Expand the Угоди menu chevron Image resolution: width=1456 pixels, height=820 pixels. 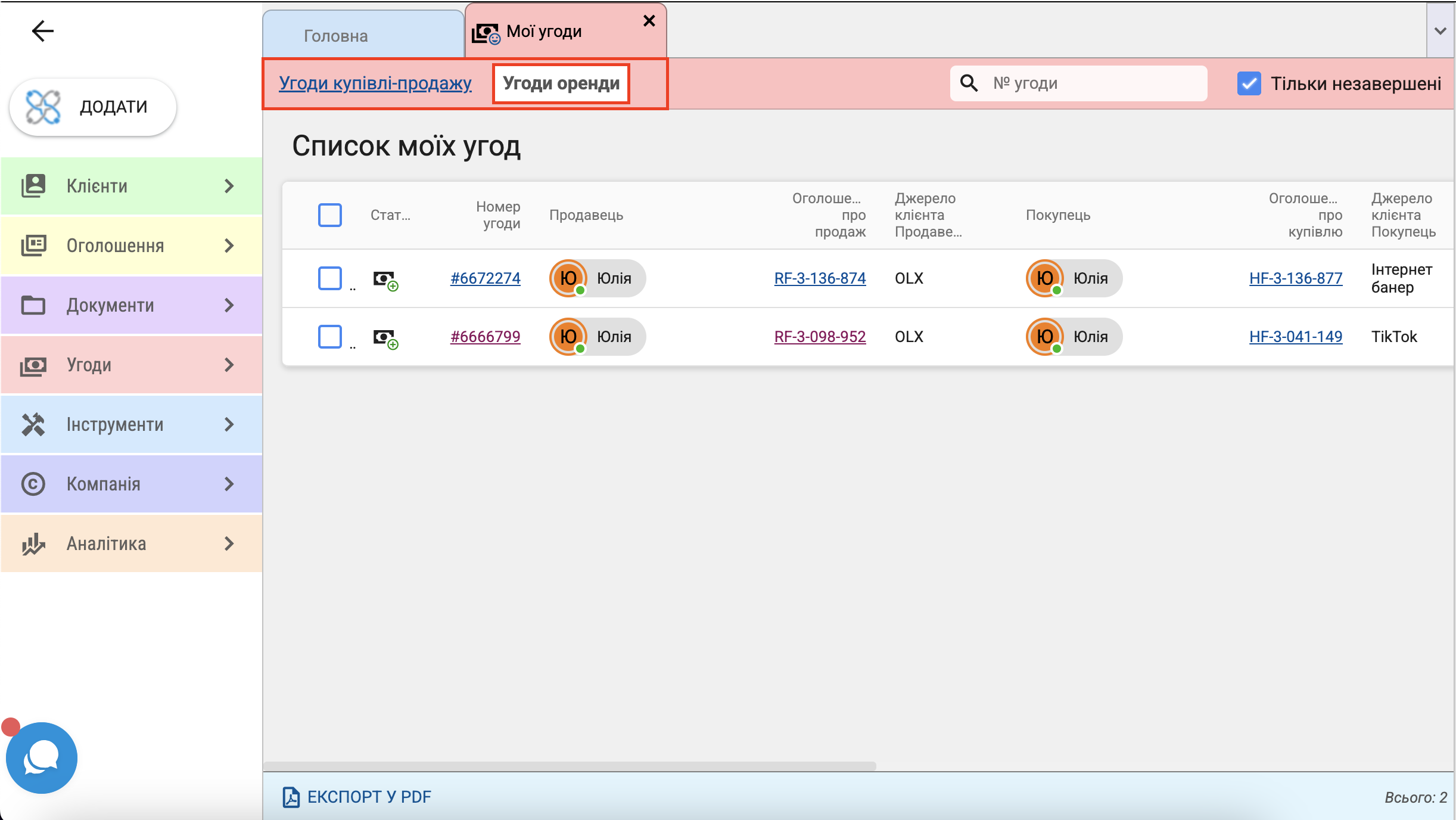pyautogui.click(x=229, y=365)
